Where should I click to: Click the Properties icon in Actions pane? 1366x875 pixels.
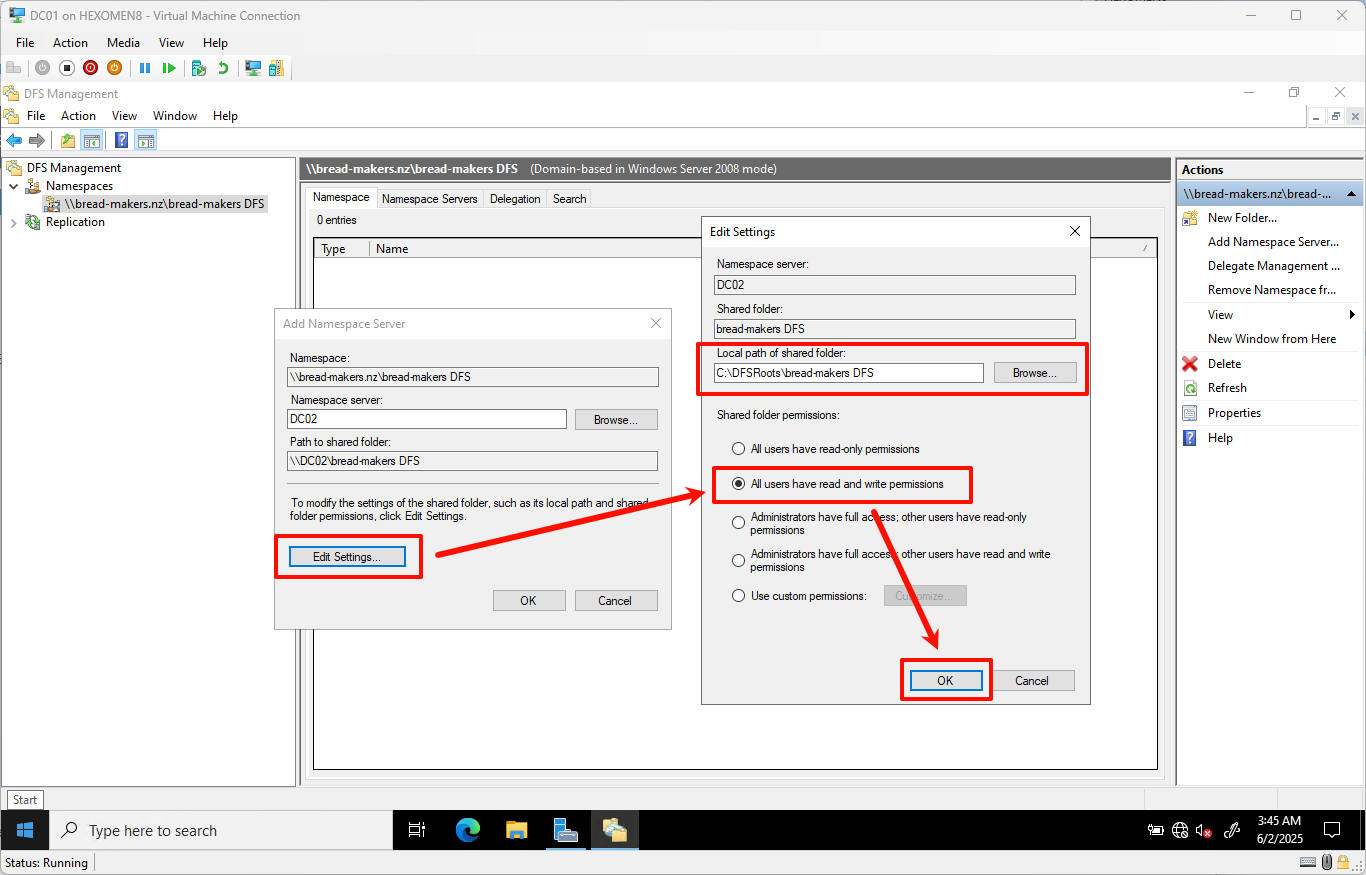click(1190, 413)
